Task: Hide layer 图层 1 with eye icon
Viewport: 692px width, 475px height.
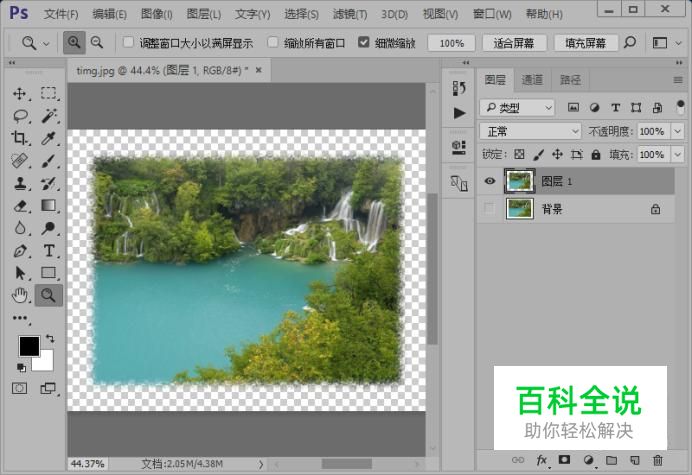Action: 489,181
